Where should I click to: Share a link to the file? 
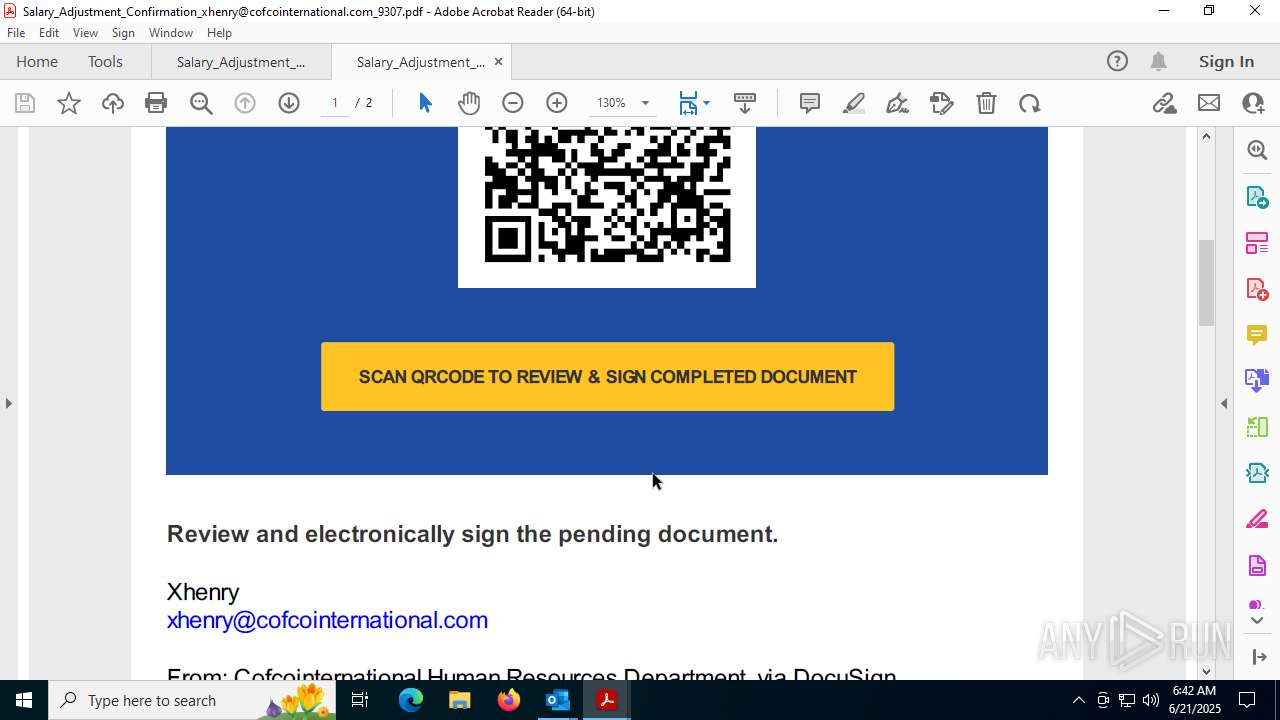pos(1164,103)
